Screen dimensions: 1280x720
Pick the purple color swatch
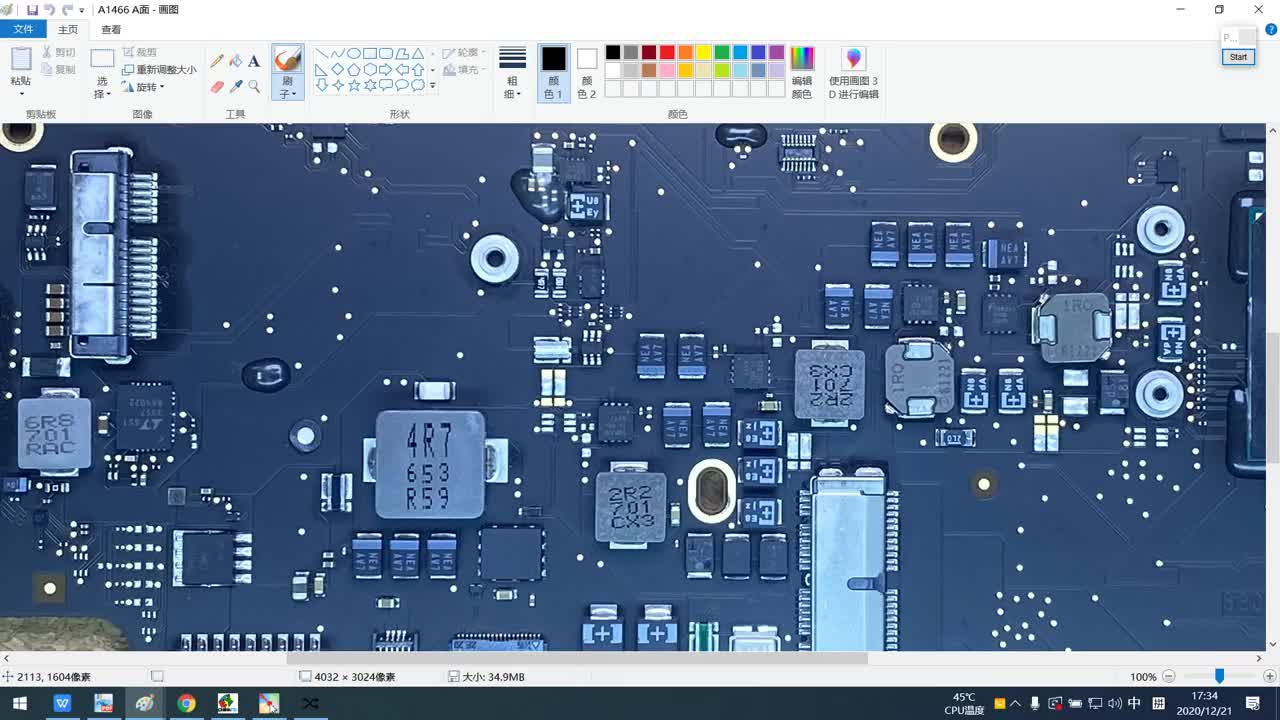coord(776,52)
